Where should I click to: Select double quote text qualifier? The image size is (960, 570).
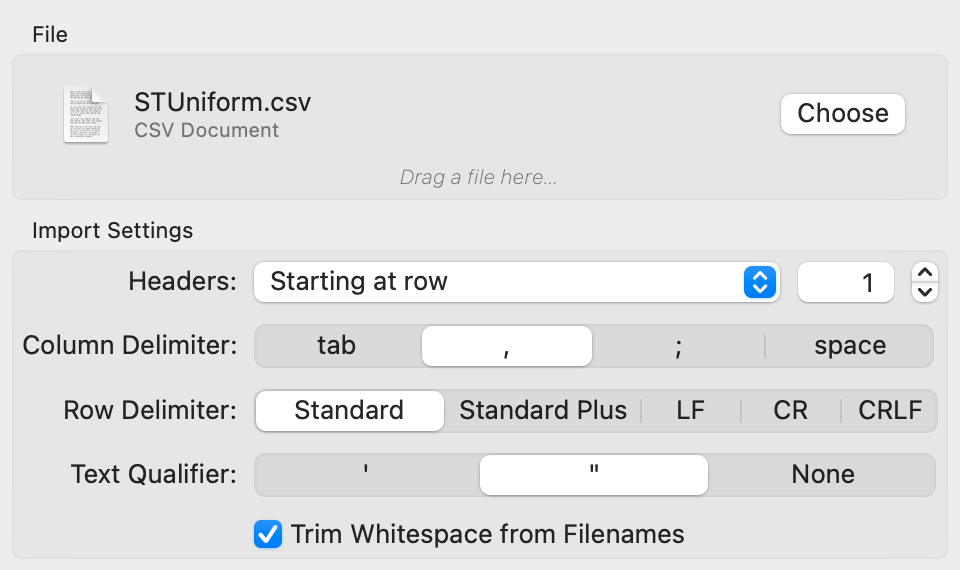[x=594, y=474]
